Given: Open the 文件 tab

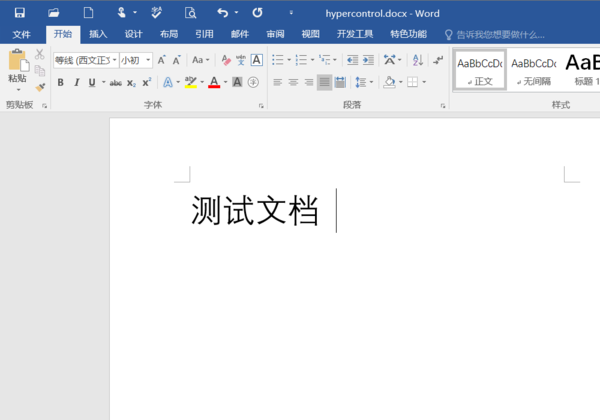Looking at the screenshot, I should coord(21,34).
